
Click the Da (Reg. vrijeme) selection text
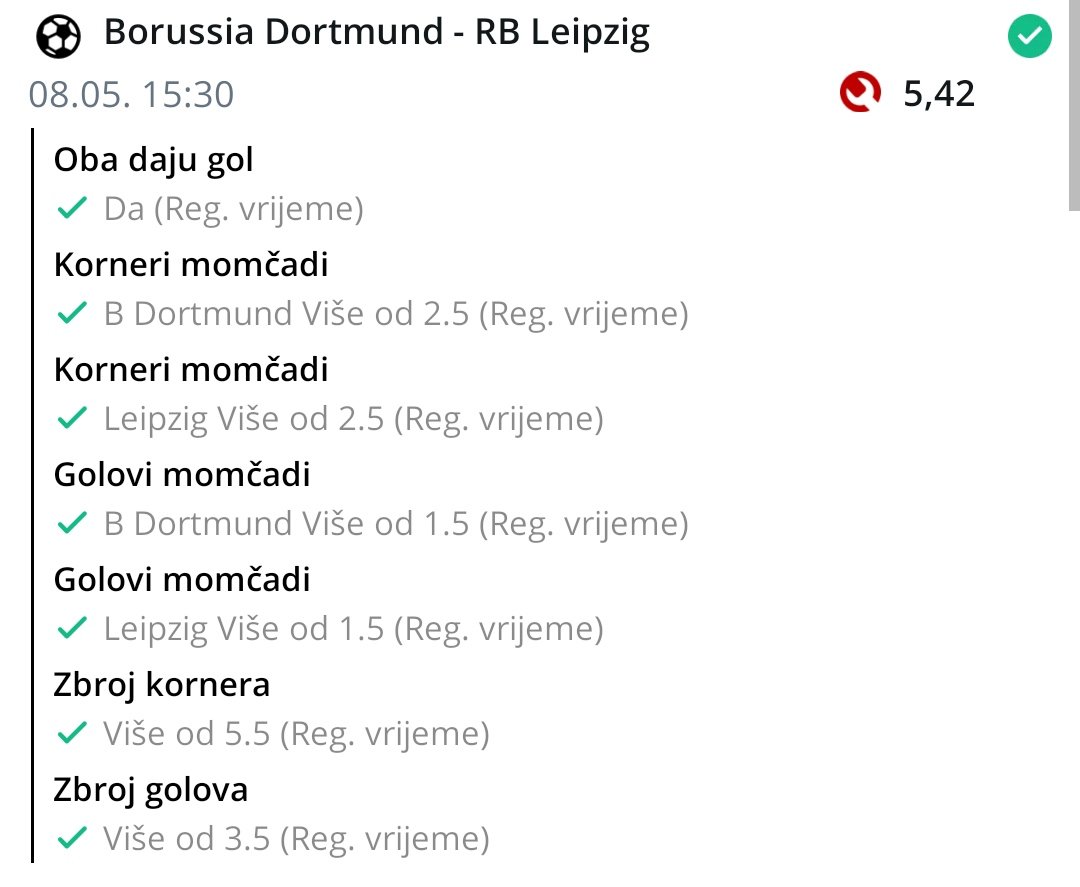233,209
